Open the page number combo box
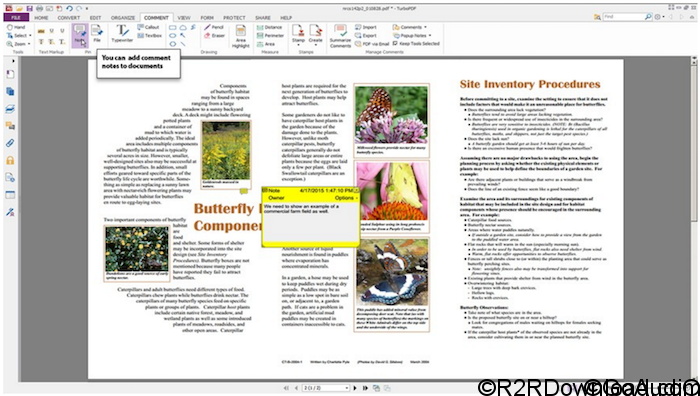Viewport: 700px width, 396px height. pyautogui.click(x=325, y=388)
